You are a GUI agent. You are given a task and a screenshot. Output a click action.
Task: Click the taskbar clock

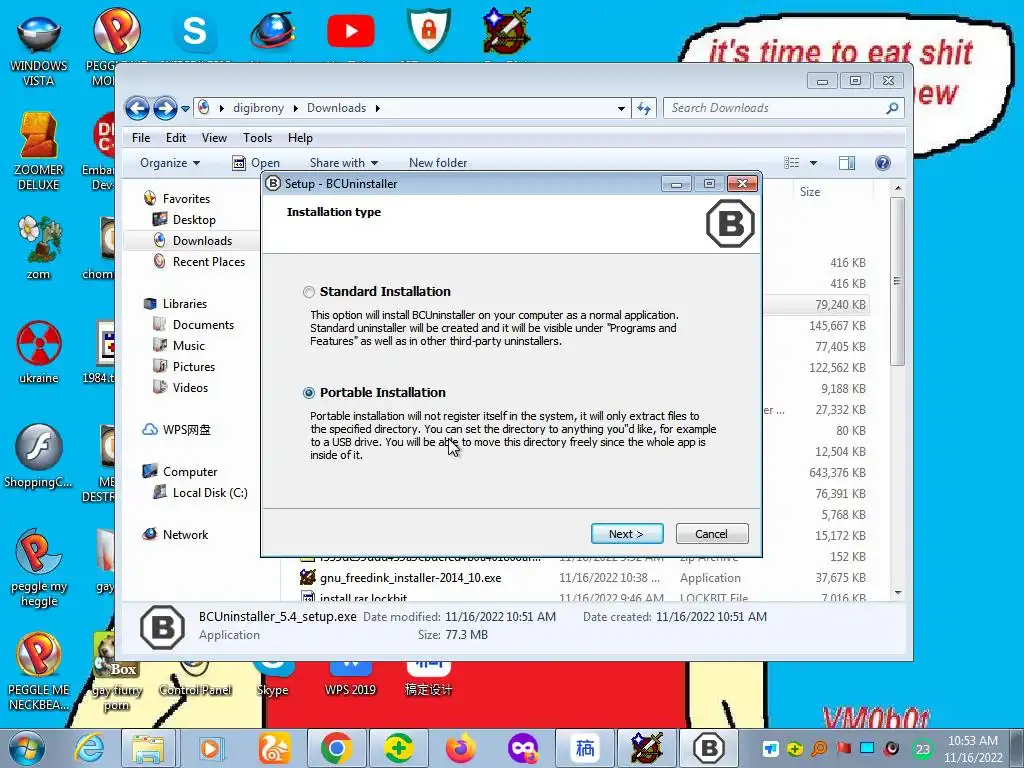972,749
